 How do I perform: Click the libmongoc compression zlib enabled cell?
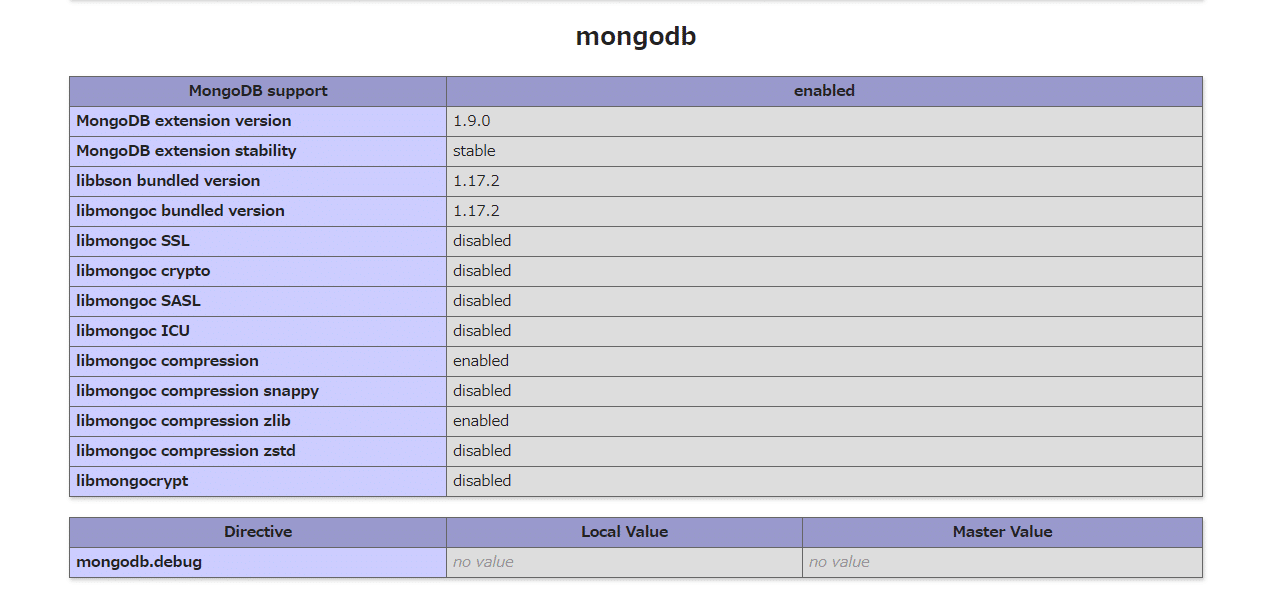[481, 421]
